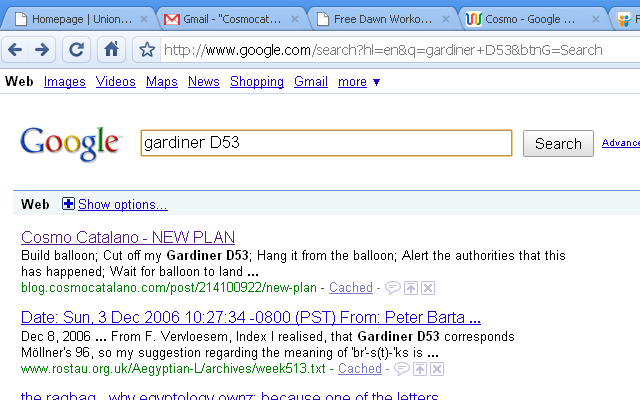The height and width of the screenshot is (400, 640).
Task: Open the Images search link
Action: (x=65, y=82)
